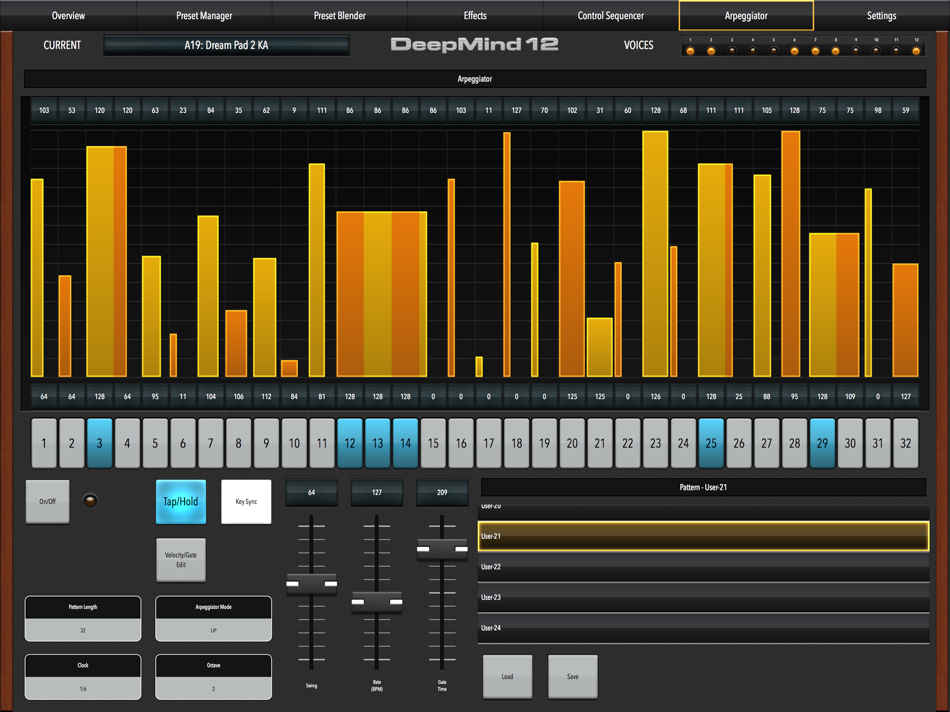Switch to the Effects tab
Screen dimensions: 950x712
(475, 15)
